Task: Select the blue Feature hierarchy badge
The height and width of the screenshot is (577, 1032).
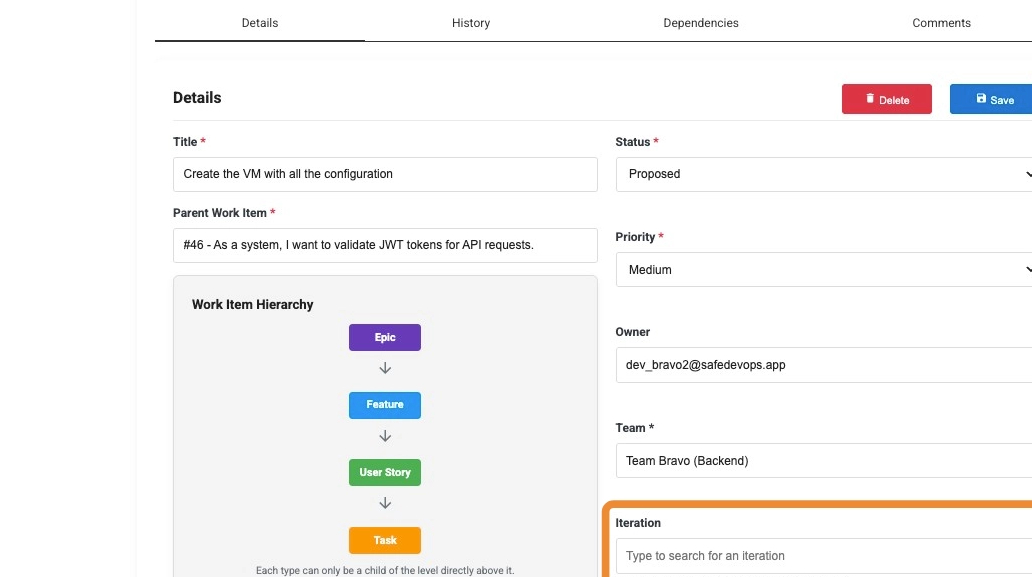Action: coord(385,405)
